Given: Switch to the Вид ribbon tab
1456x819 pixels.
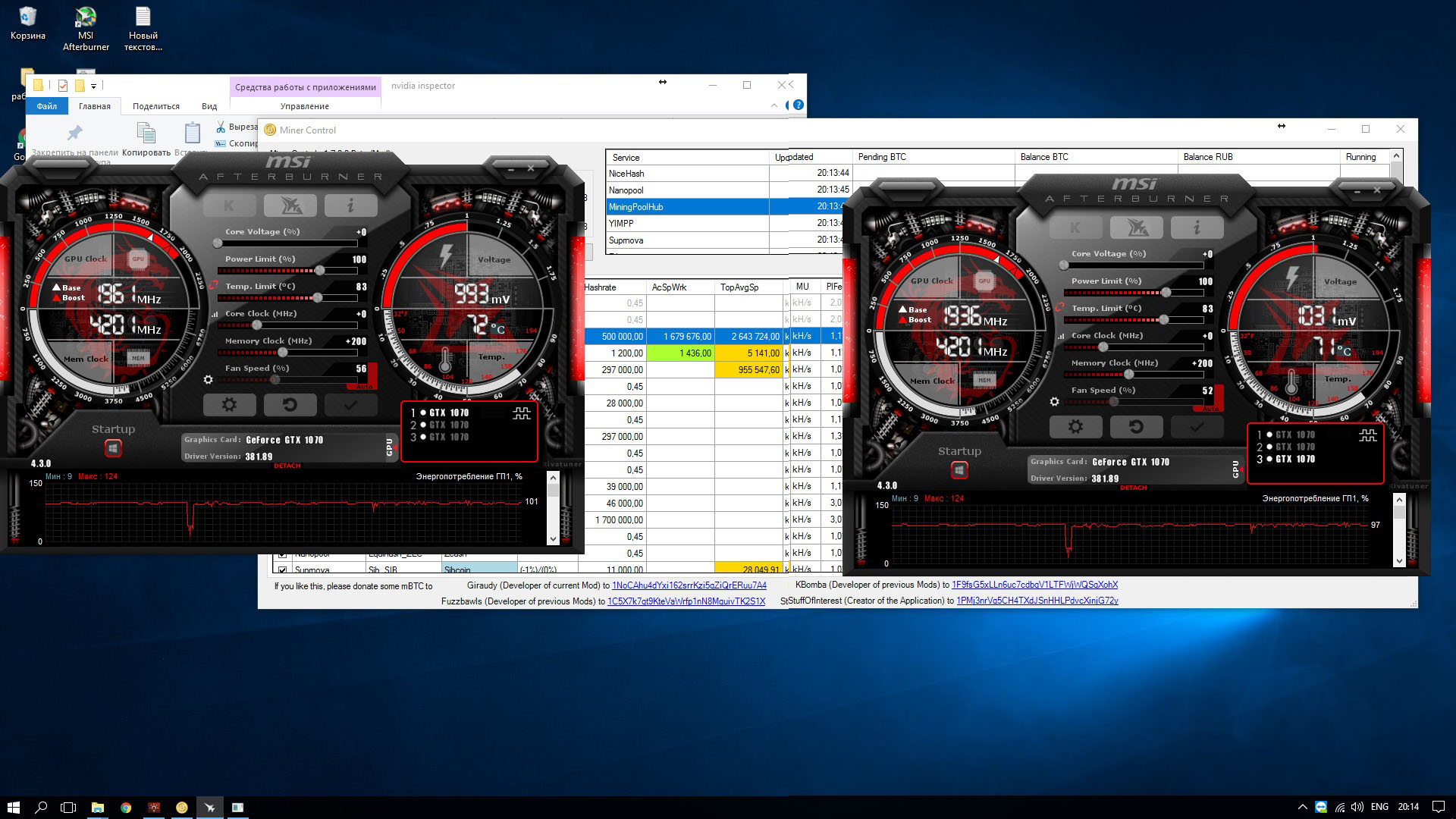Looking at the screenshot, I should 209,106.
